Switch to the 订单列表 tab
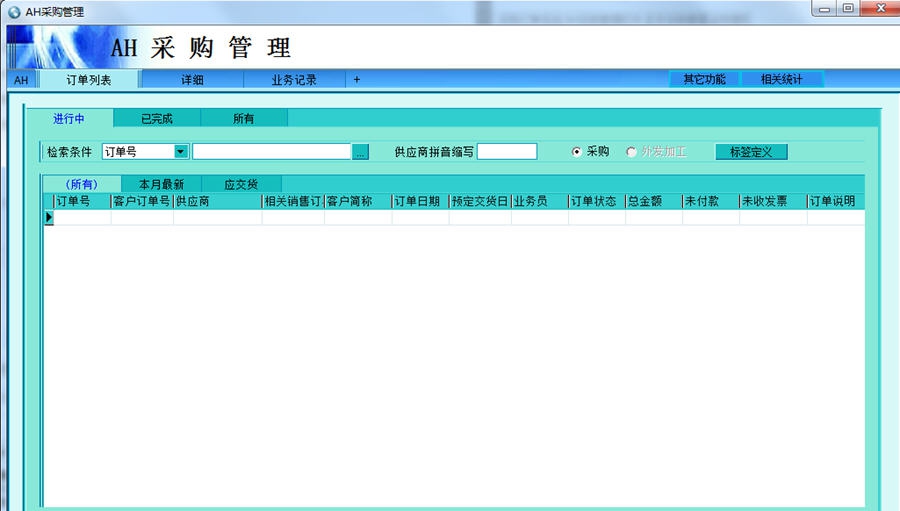This screenshot has height=511, width=900. coord(88,80)
